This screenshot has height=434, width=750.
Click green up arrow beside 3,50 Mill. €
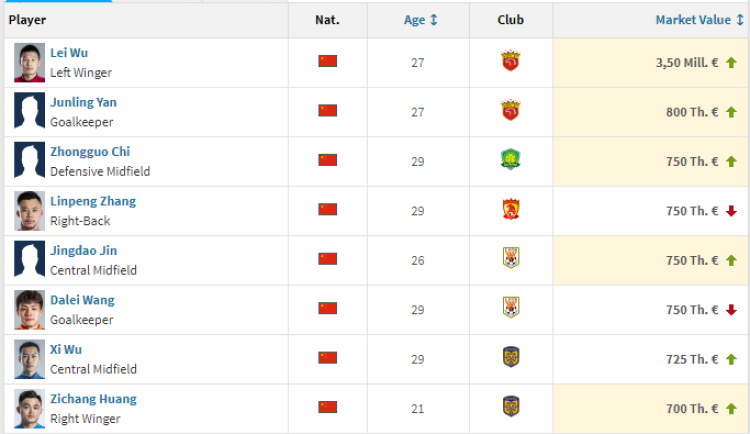pos(731,63)
